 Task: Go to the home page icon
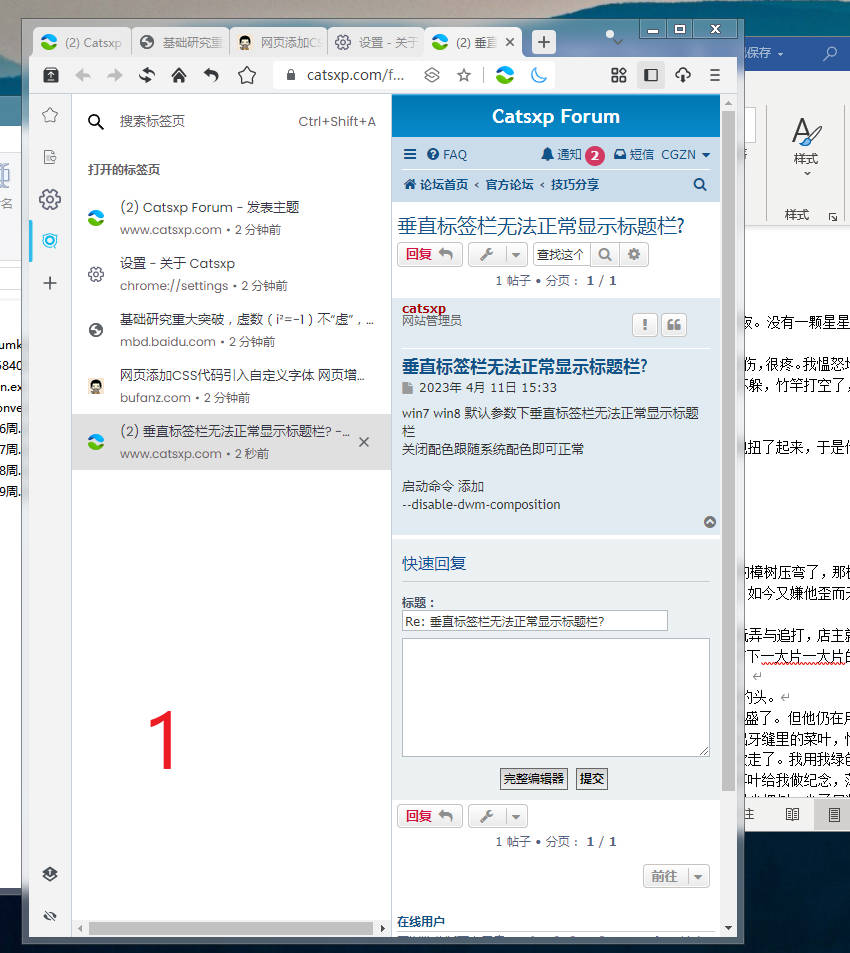tap(179, 75)
